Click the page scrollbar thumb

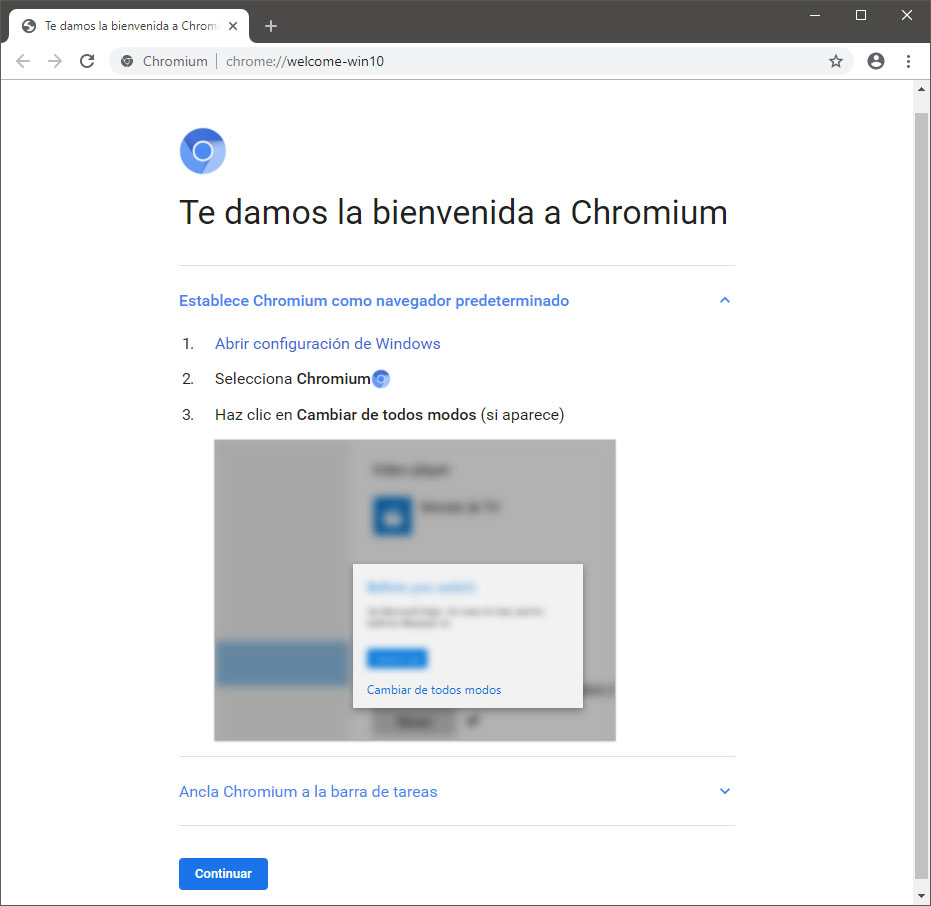click(922, 496)
